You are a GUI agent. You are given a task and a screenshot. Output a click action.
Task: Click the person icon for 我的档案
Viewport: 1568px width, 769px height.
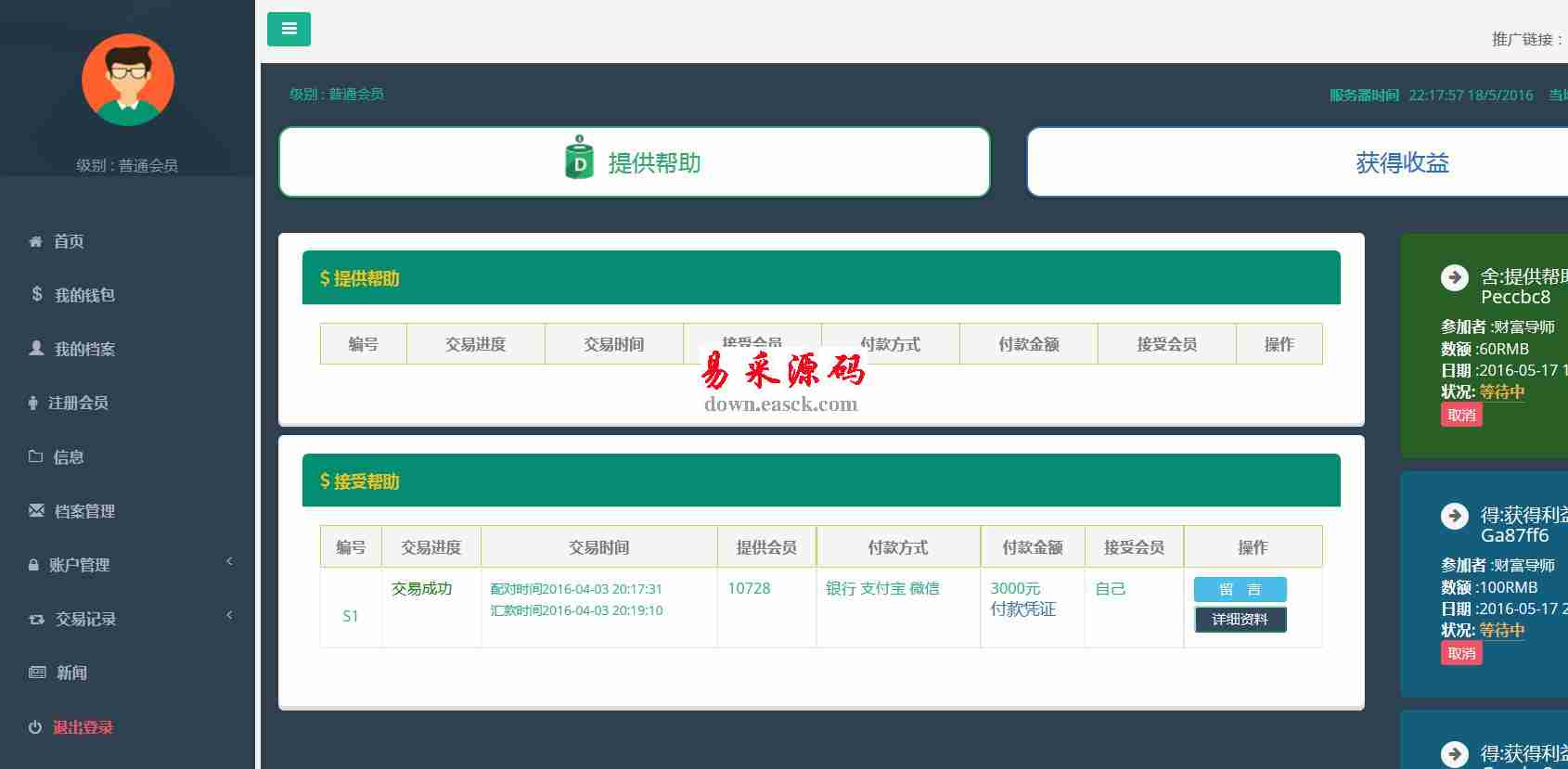click(x=36, y=348)
